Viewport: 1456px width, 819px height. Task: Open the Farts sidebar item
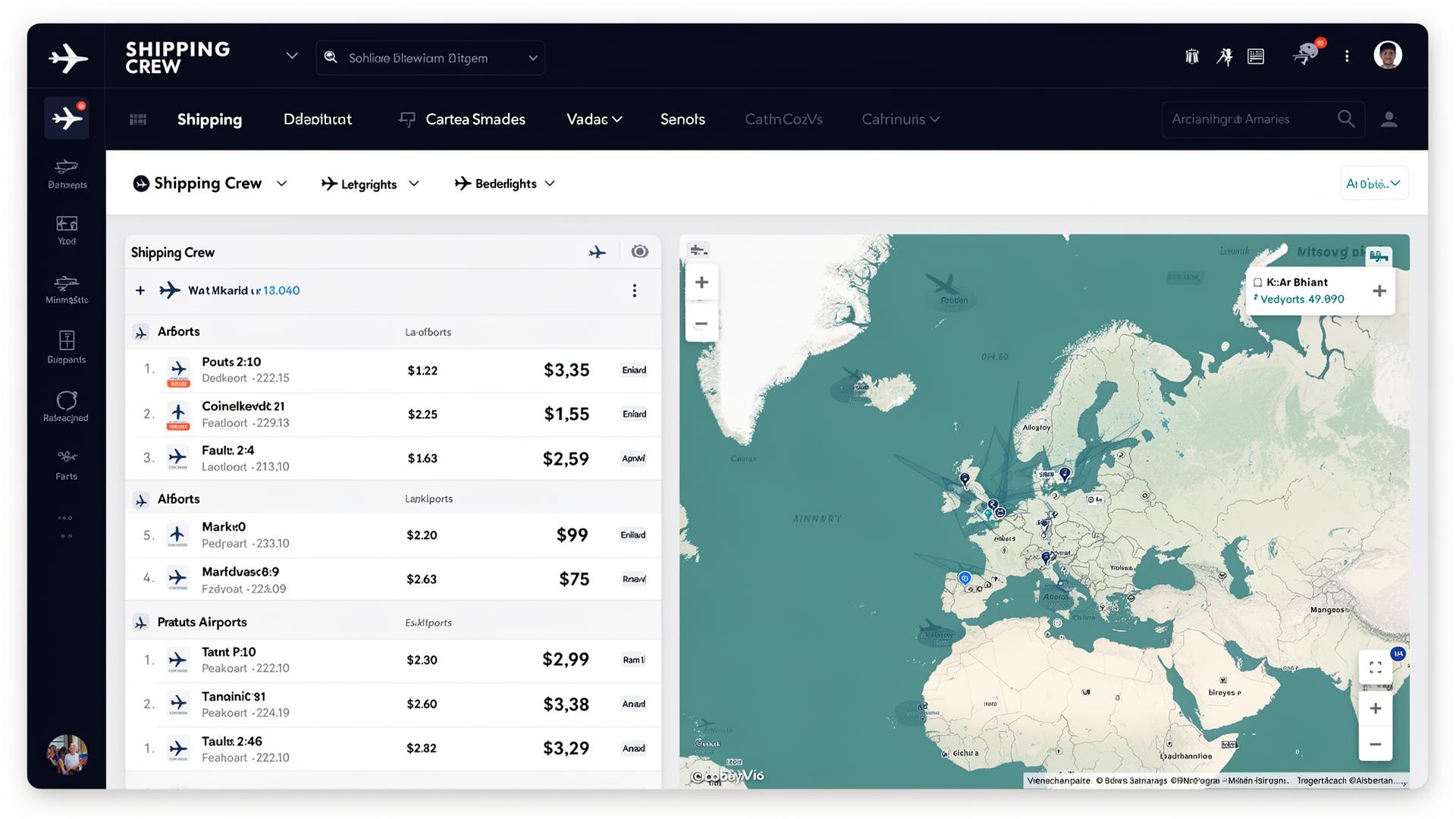click(67, 465)
